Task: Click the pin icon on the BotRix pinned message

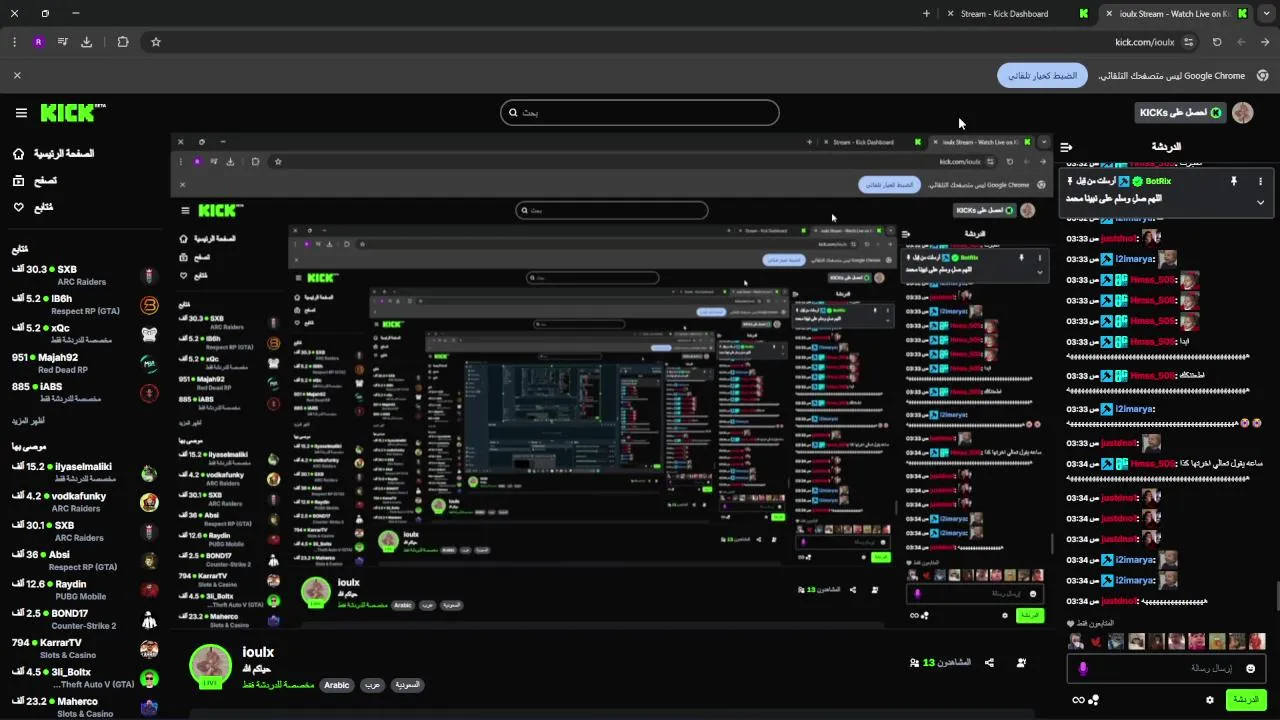Action: pos(1233,181)
